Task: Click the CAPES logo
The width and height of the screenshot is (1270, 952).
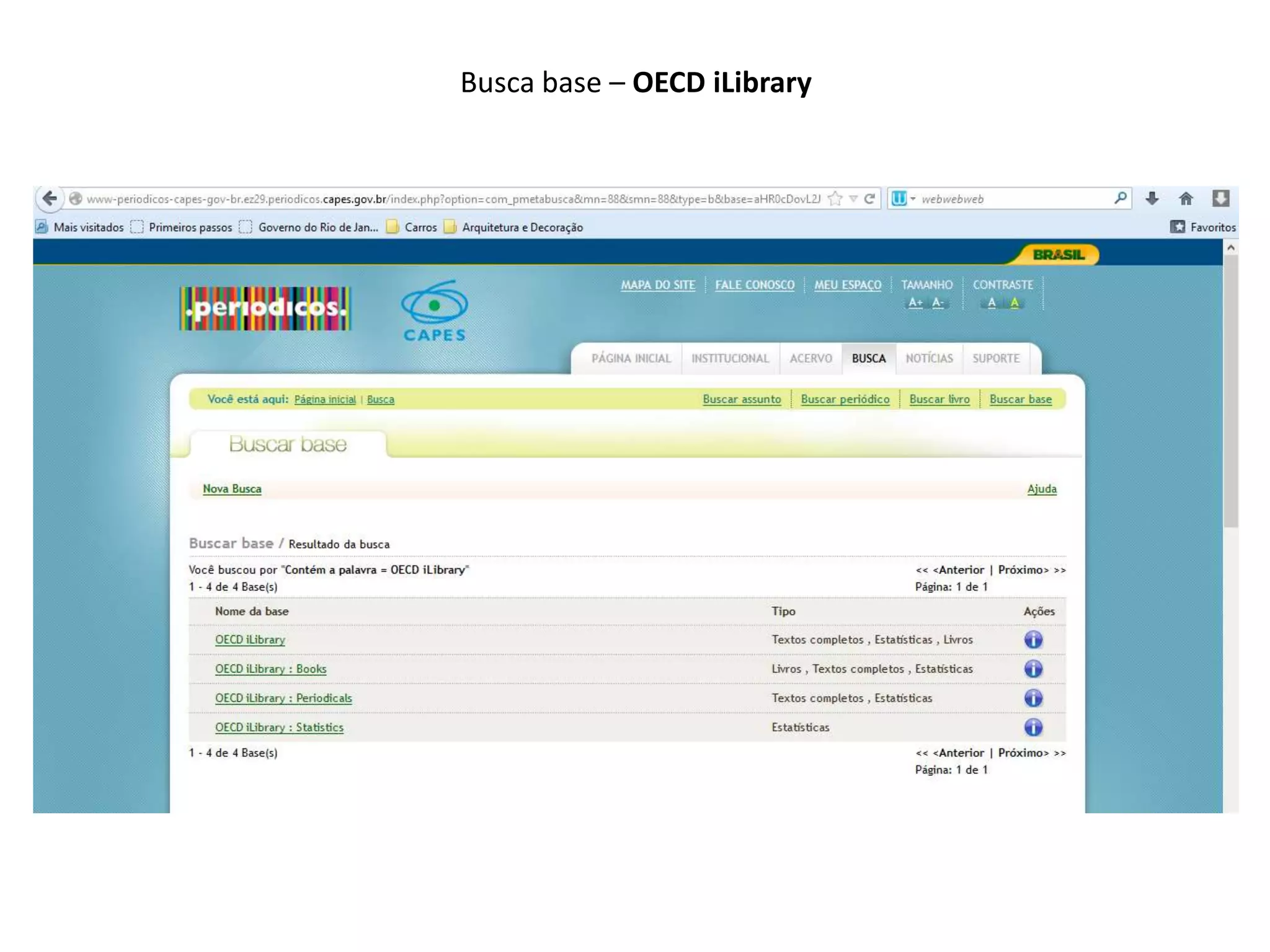Action: [434, 311]
